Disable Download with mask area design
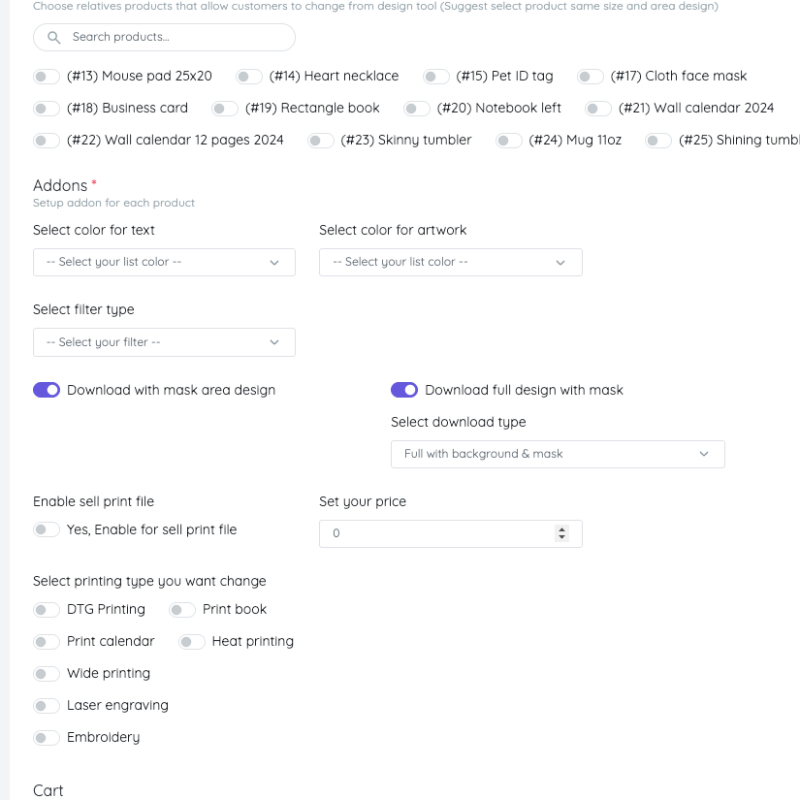 [46, 390]
